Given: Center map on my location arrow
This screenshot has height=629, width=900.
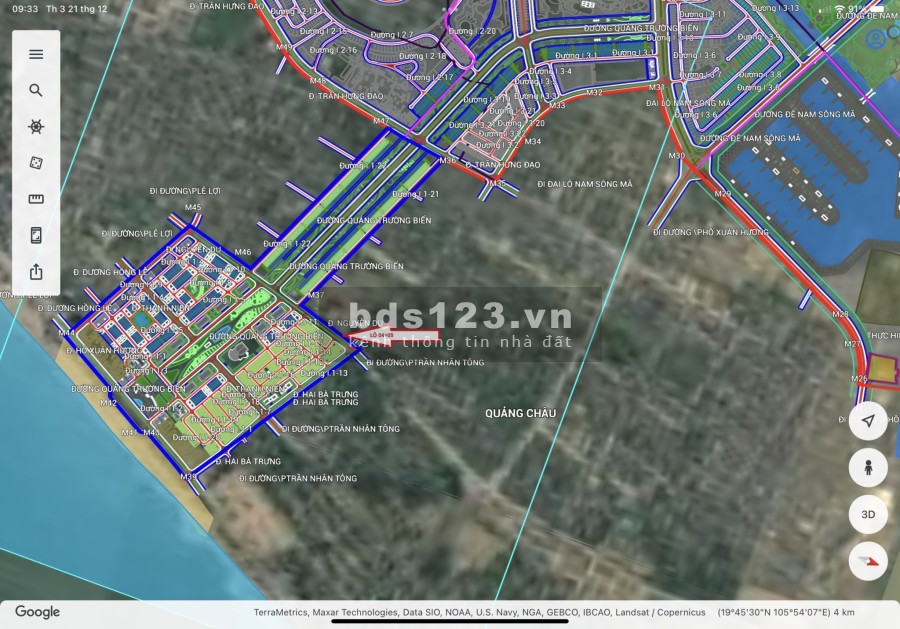Looking at the screenshot, I should coord(868,420).
